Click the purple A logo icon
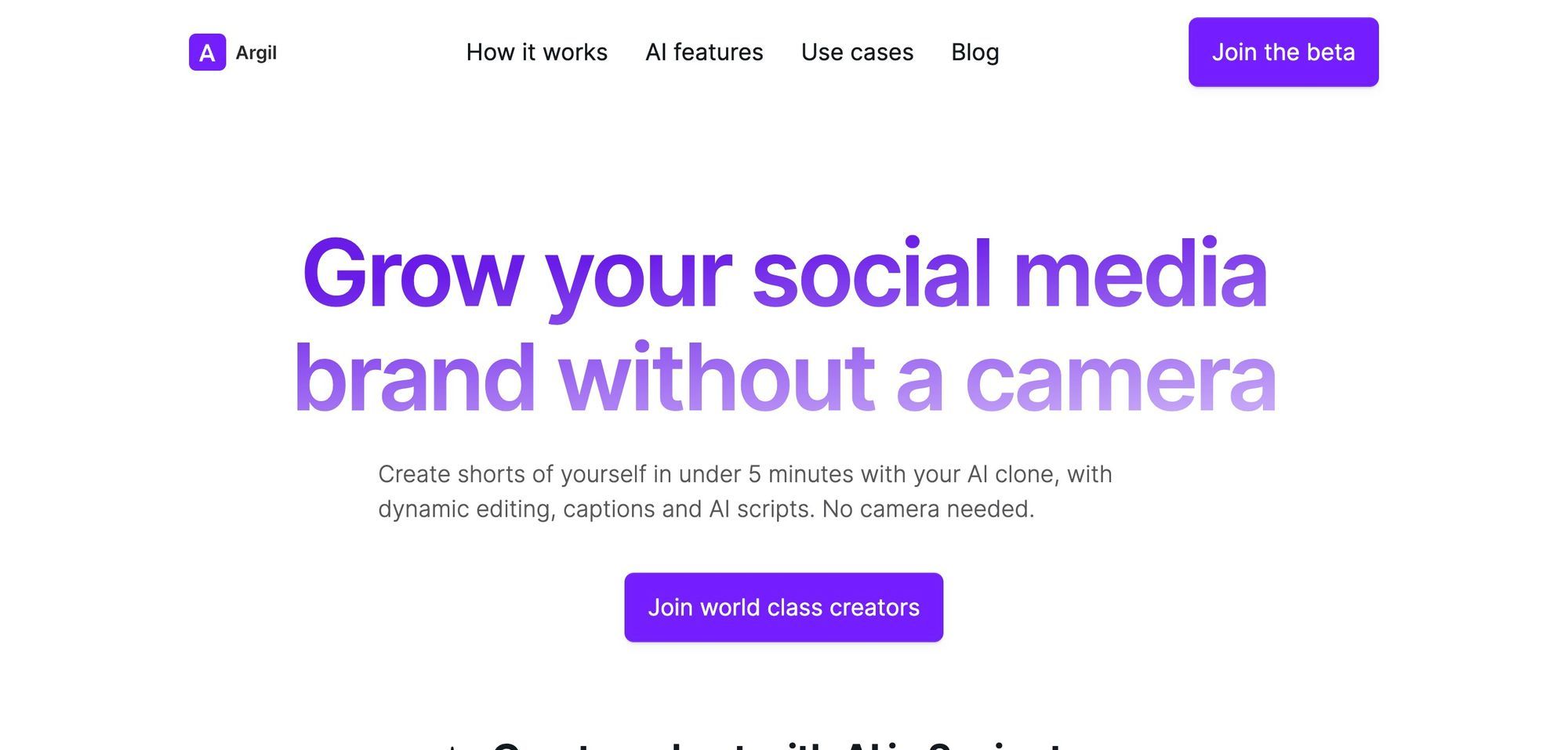Image resolution: width=1568 pixels, height=750 pixels. point(207,52)
